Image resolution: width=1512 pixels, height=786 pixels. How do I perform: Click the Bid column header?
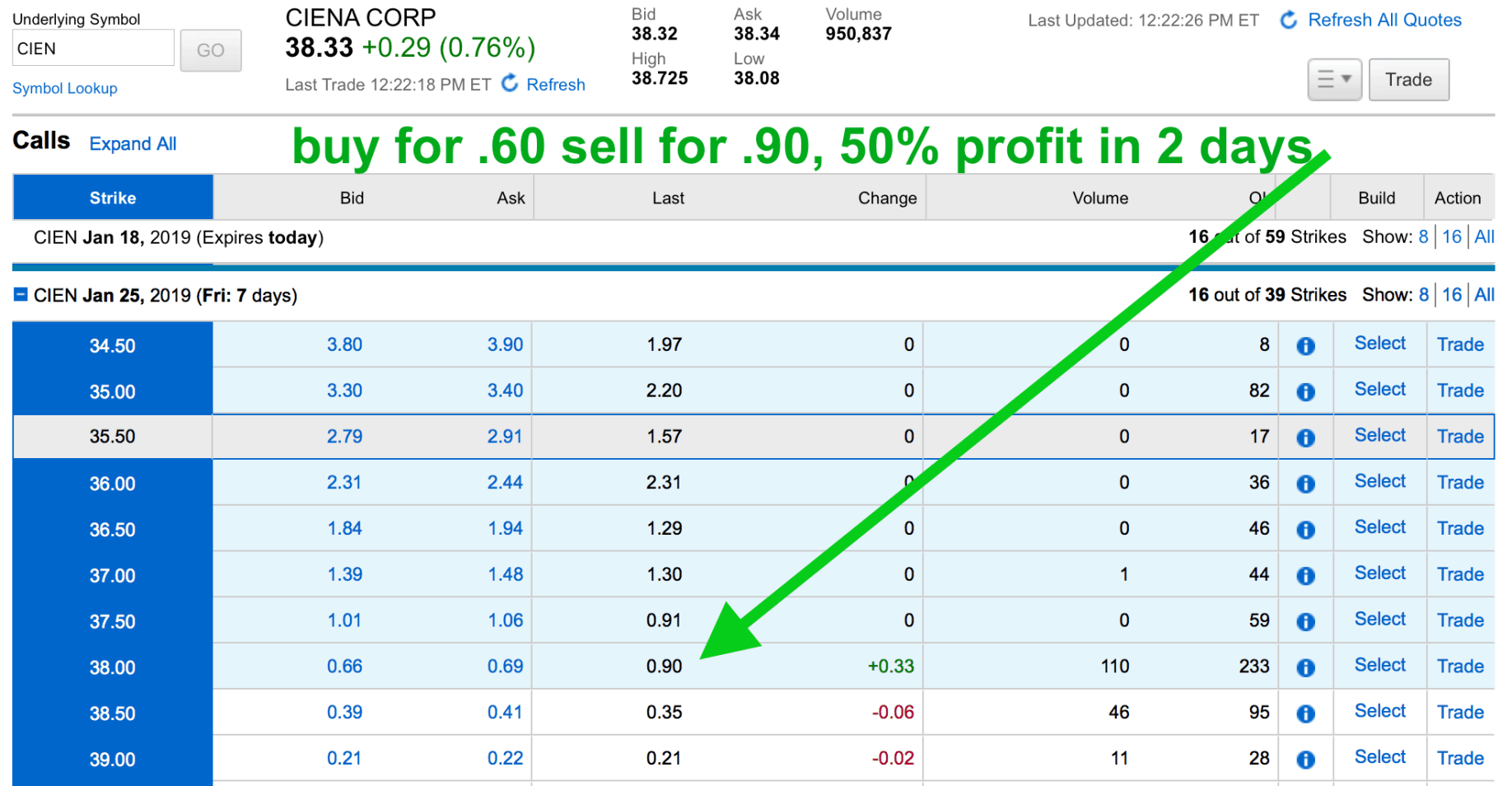352,198
